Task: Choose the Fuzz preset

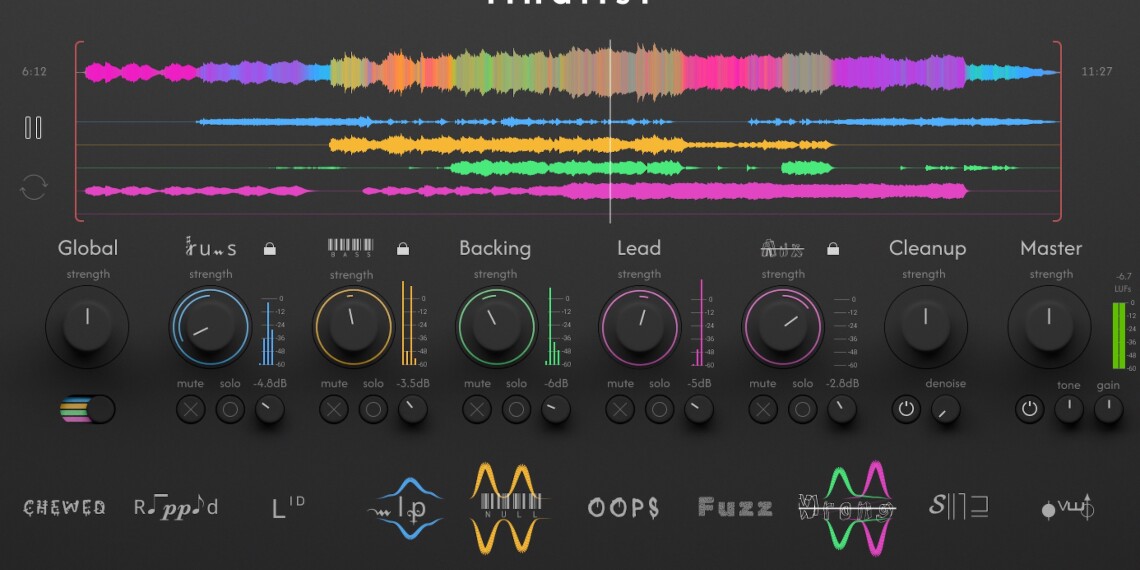Action: (x=735, y=508)
